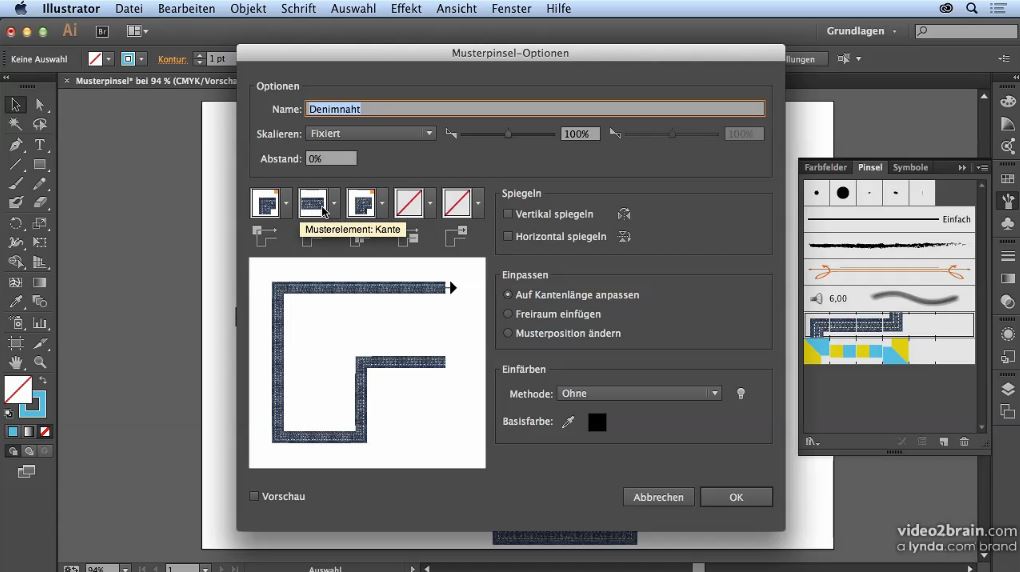Expand start tile dropdown arrow

coord(430,203)
